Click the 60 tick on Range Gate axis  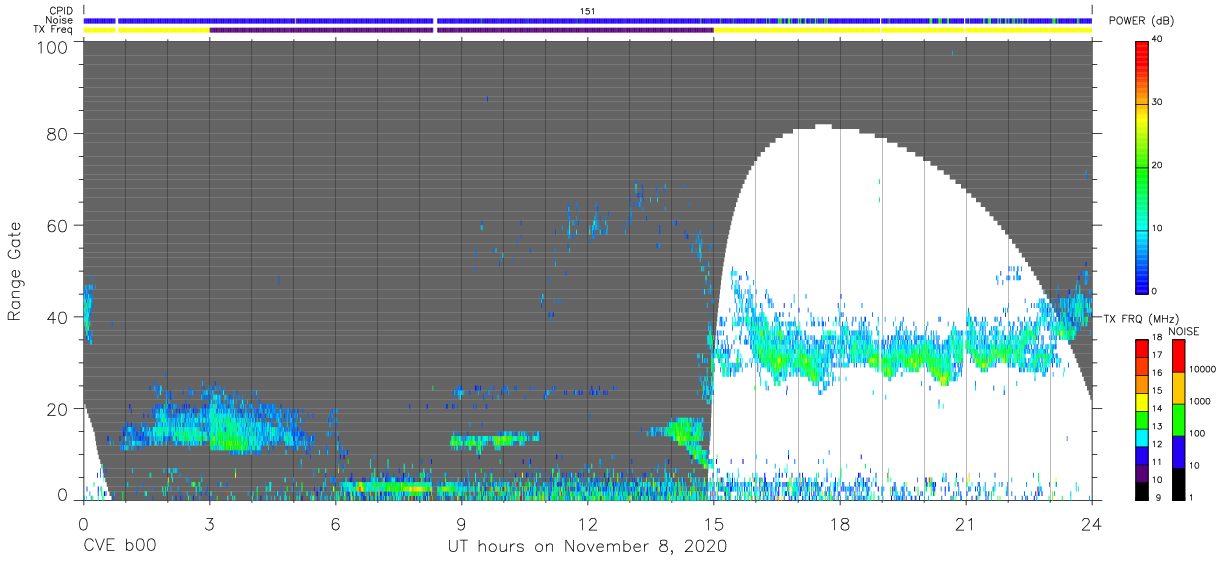[57, 225]
